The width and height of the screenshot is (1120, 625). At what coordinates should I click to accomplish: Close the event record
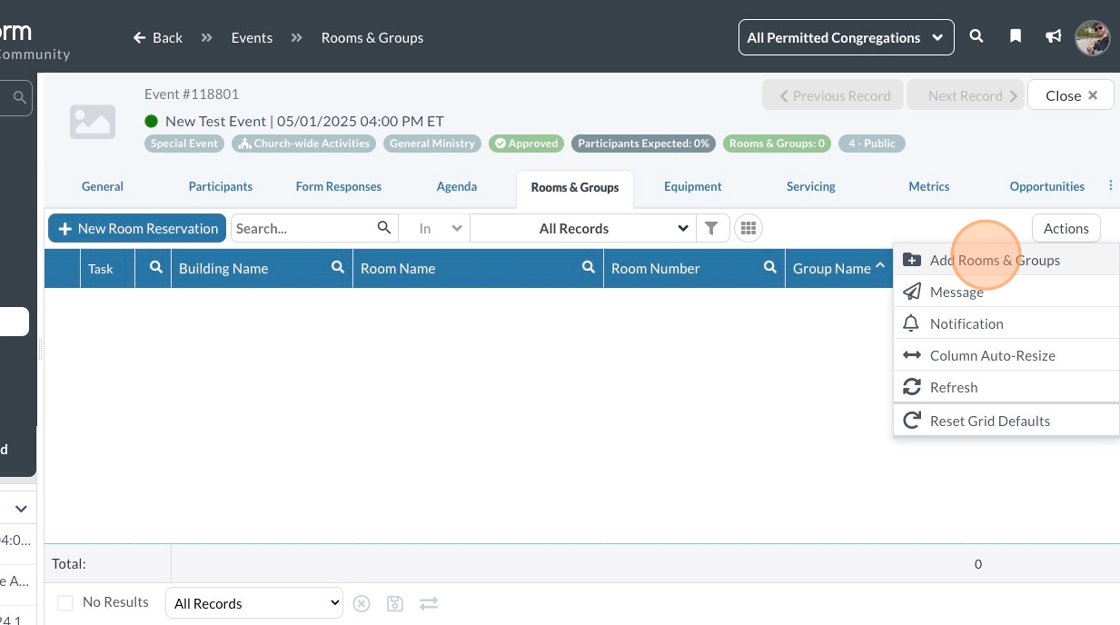pyautogui.click(x=1070, y=95)
